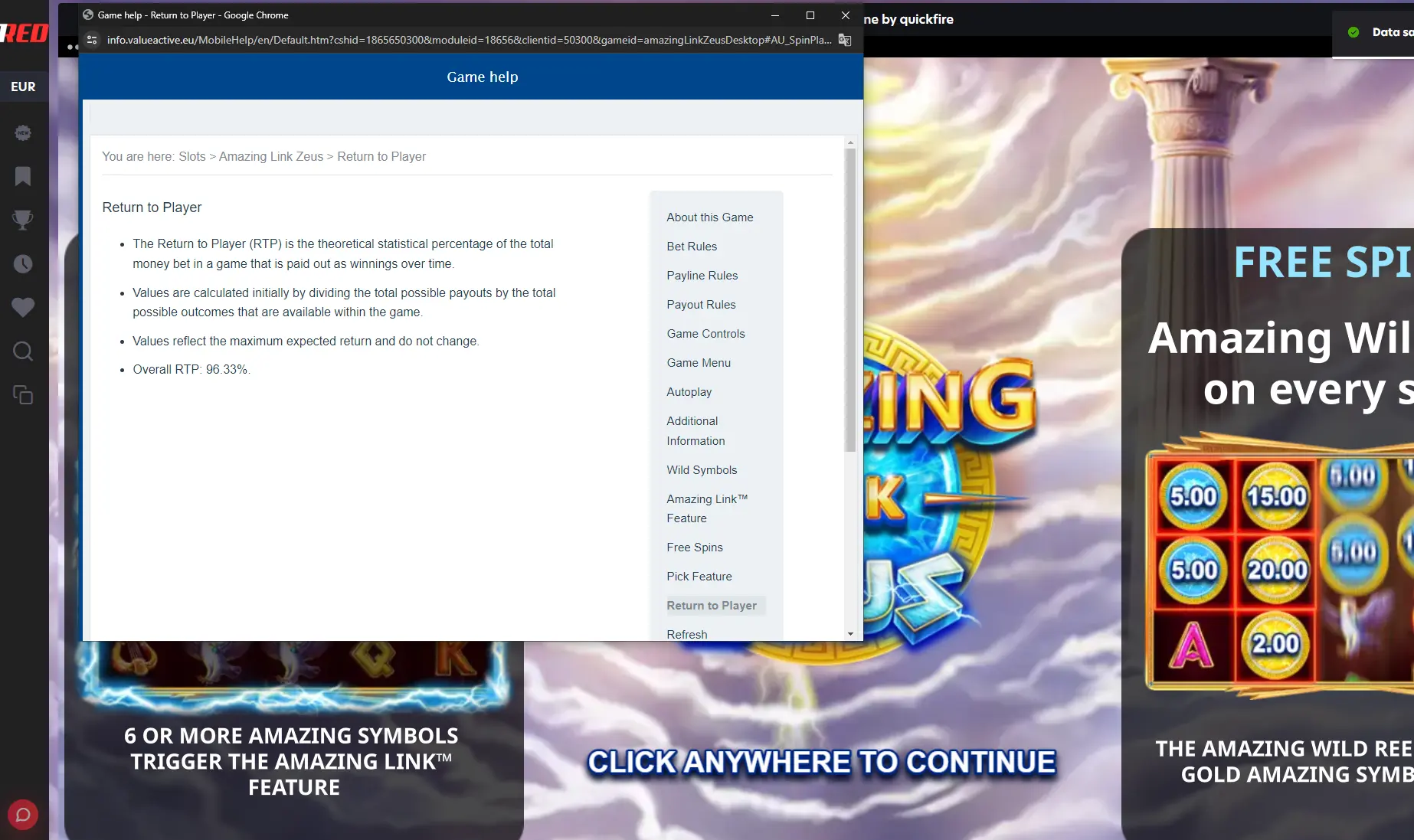Screen dimensions: 1414x840
Task: Select the EUR currency button
Action: pyautogui.click(x=23, y=87)
